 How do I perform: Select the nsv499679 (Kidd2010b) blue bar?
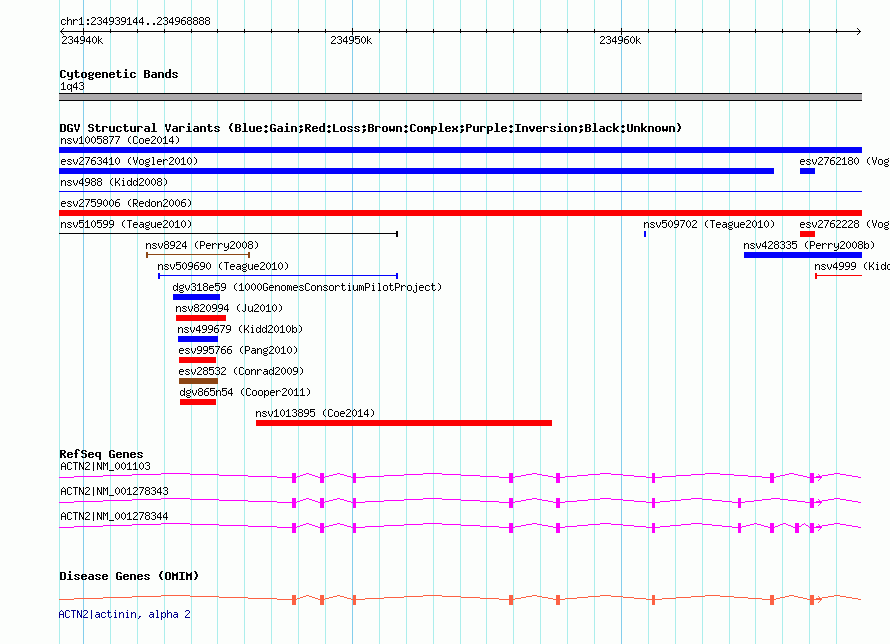(198, 339)
